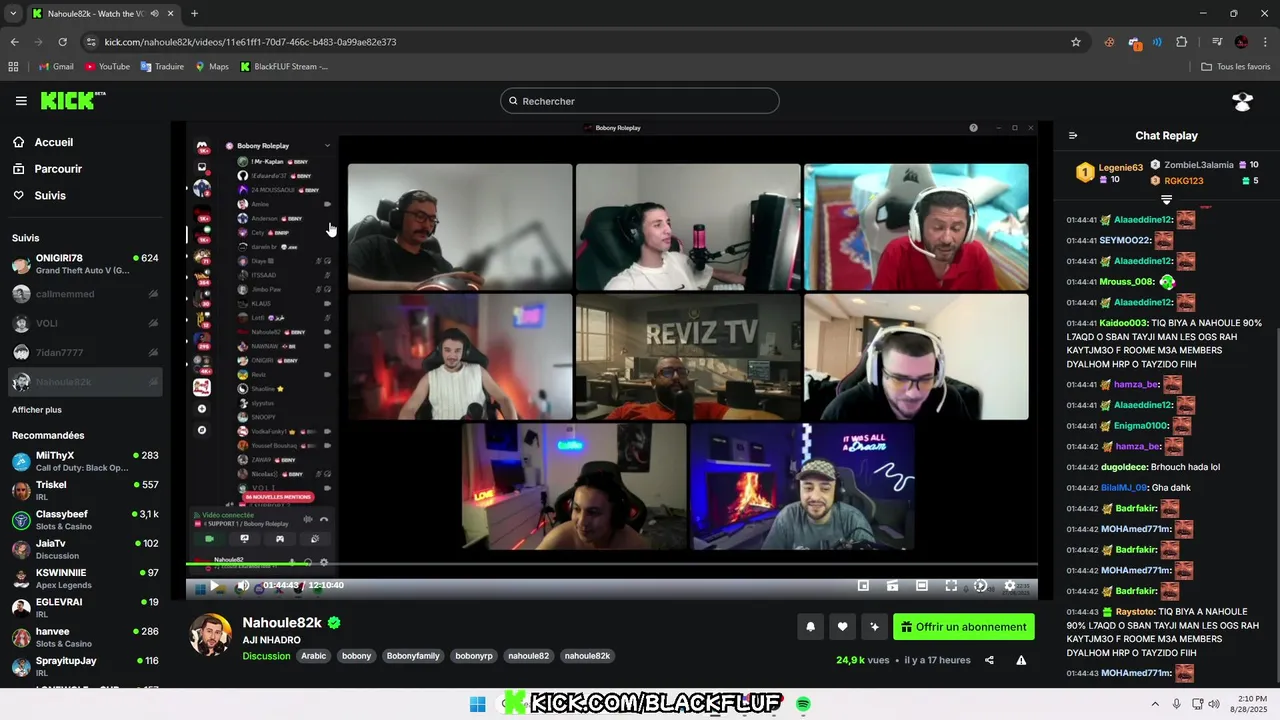Open recommended channel Triskel
The width and height of the screenshot is (1280, 720).
[x=85, y=490]
